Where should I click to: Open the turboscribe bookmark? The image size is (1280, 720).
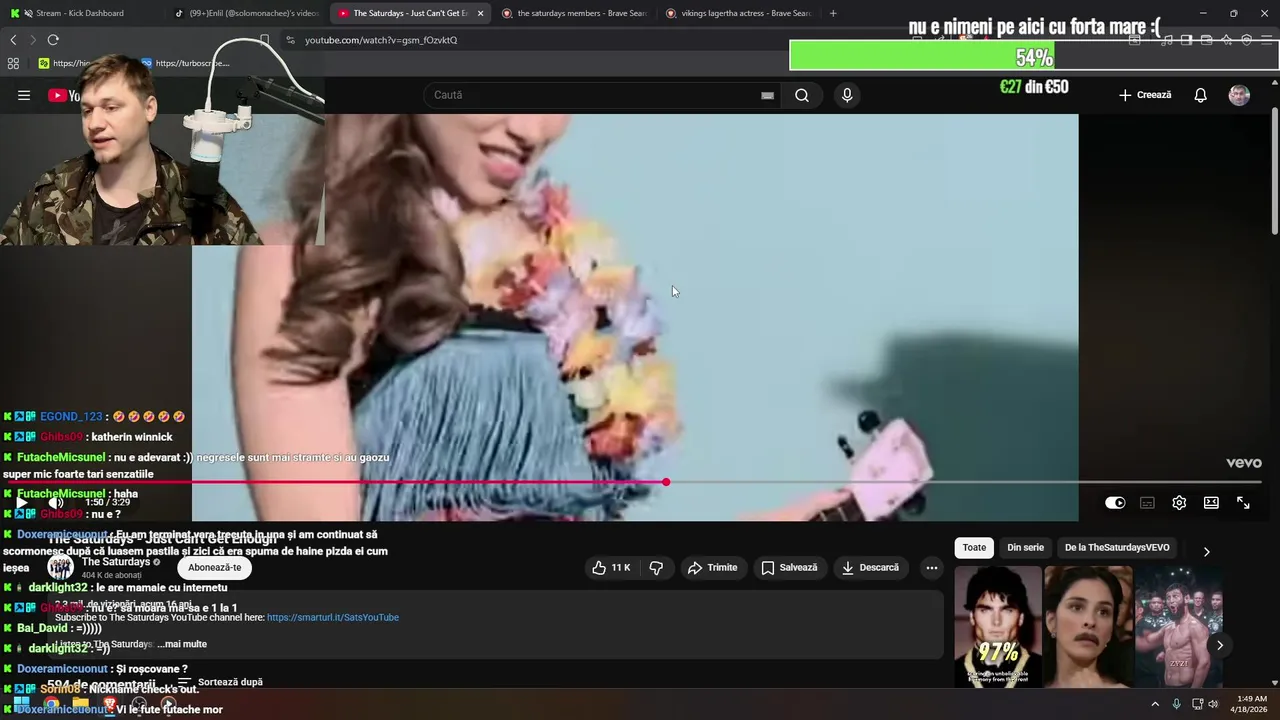tap(185, 63)
